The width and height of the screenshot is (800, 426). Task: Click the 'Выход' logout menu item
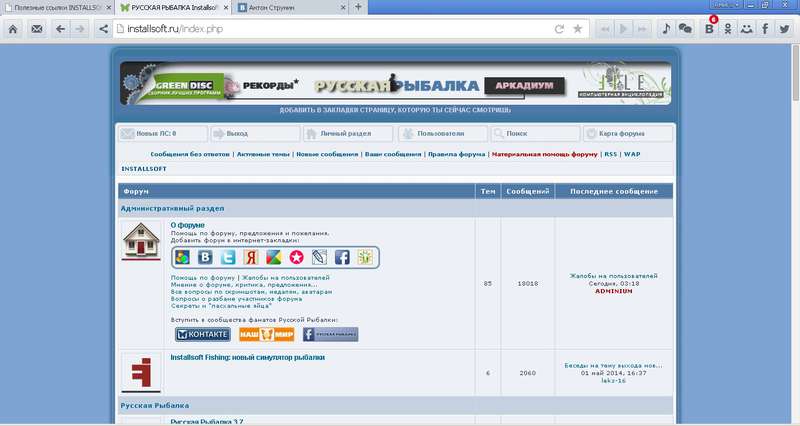tap(256, 134)
